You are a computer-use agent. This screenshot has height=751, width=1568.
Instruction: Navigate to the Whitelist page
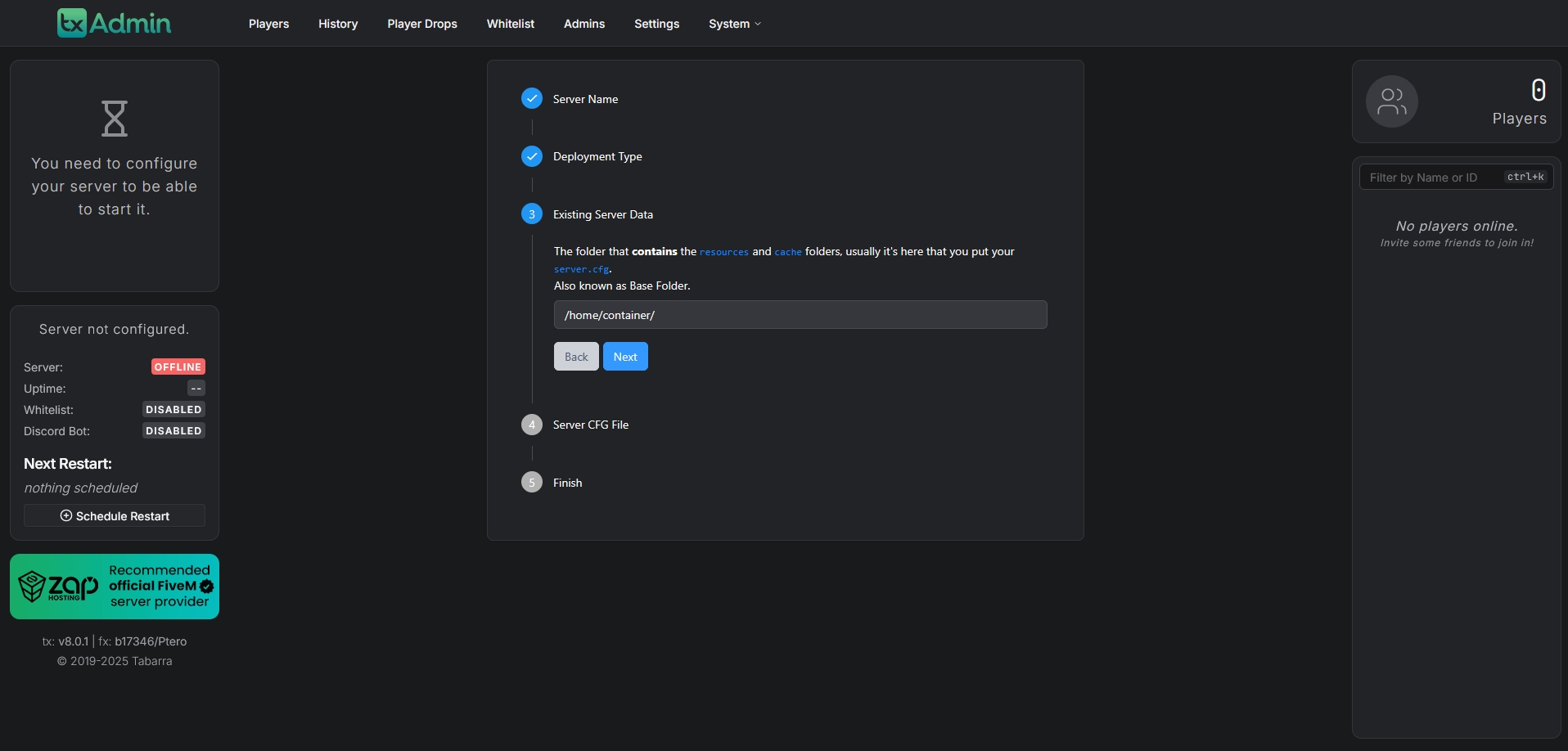(511, 24)
